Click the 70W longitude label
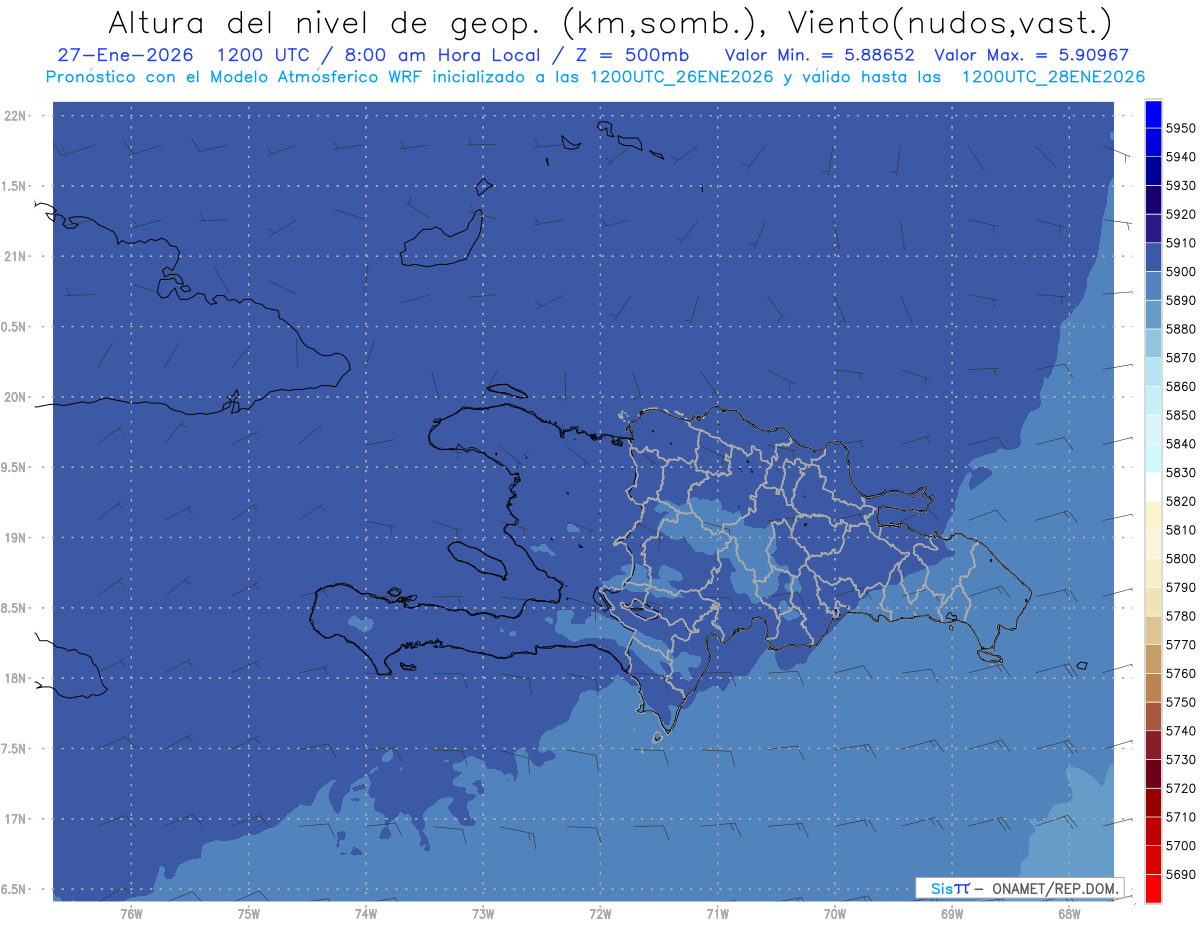 (x=834, y=912)
